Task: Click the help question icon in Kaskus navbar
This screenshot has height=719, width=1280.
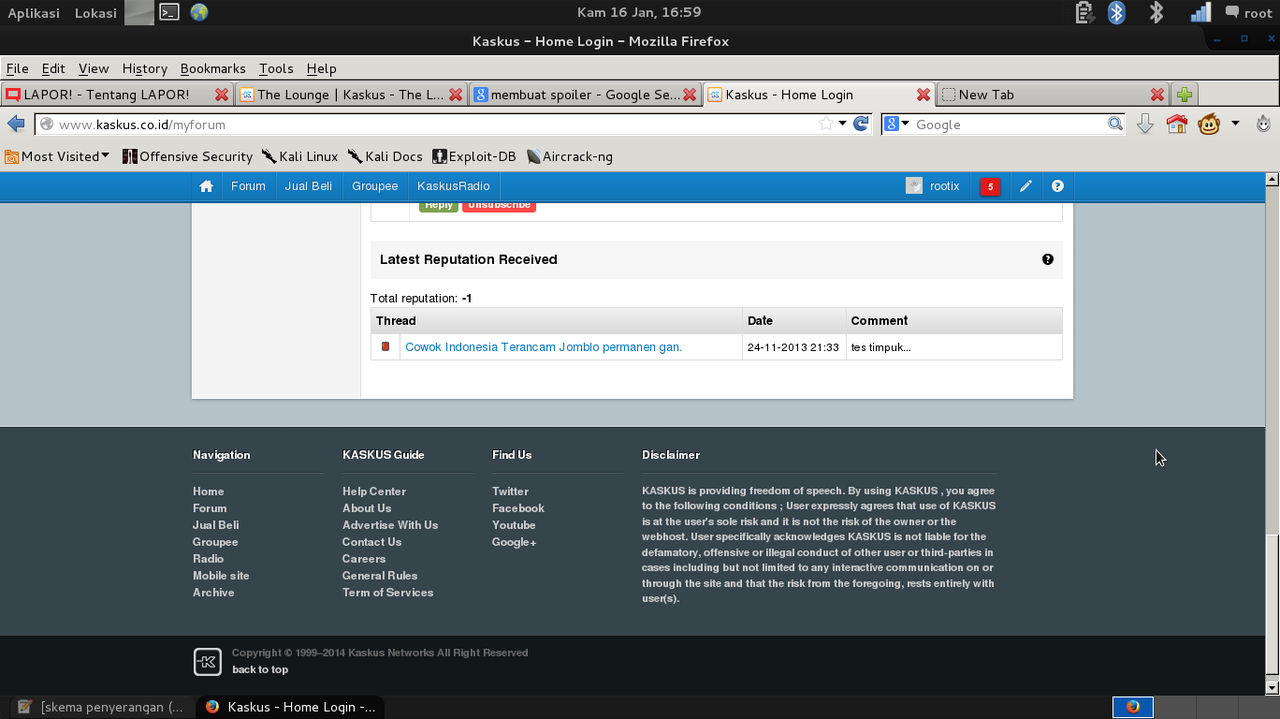Action: [x=1057, y=186]
